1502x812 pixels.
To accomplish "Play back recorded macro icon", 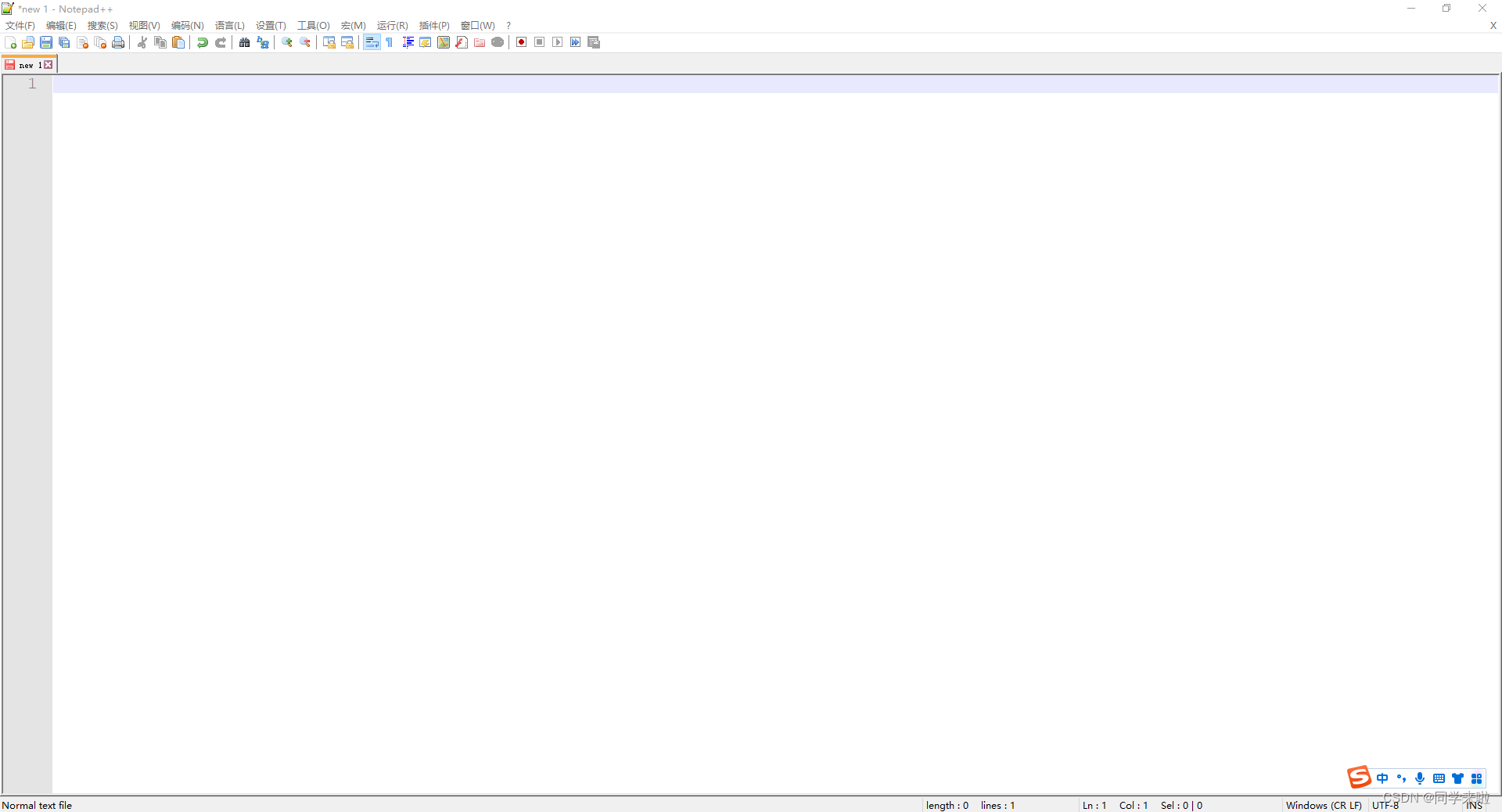I will 558,42.
